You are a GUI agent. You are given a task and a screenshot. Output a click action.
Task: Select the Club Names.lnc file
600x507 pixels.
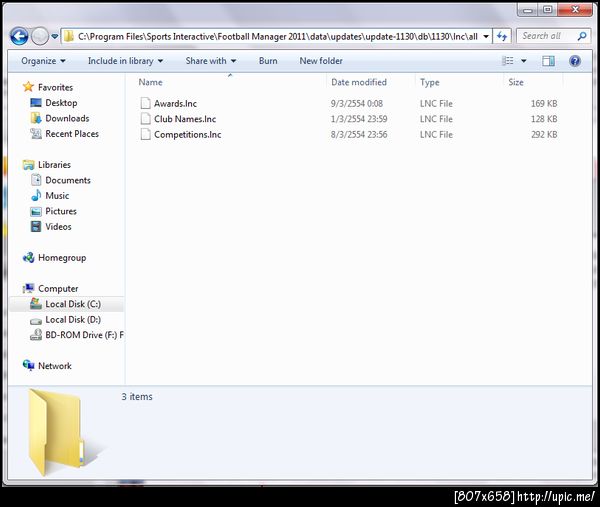tap(185, 119)
